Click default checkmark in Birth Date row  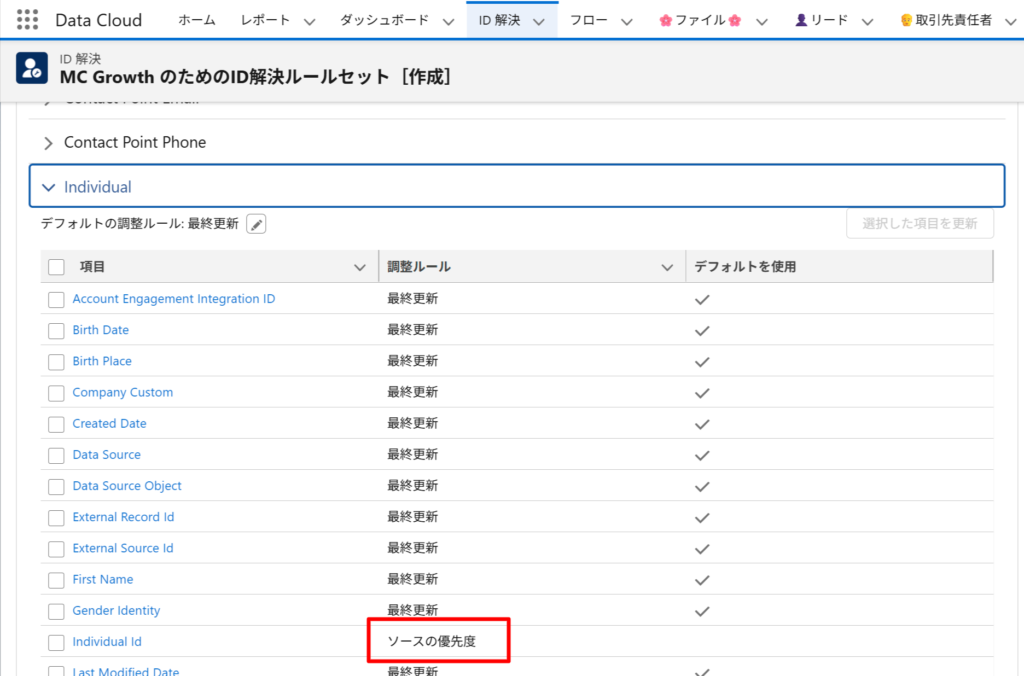pyautogui.click(x=702, y=330)
